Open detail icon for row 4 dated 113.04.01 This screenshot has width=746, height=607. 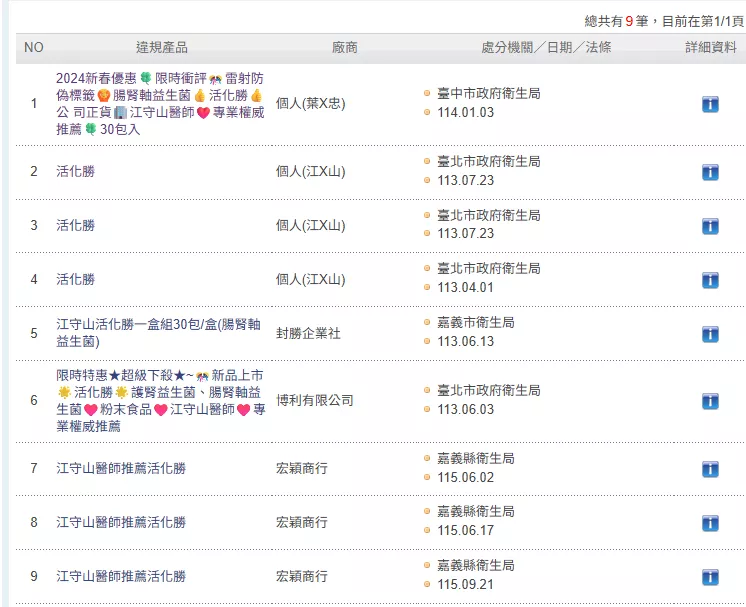coord(710,280)
